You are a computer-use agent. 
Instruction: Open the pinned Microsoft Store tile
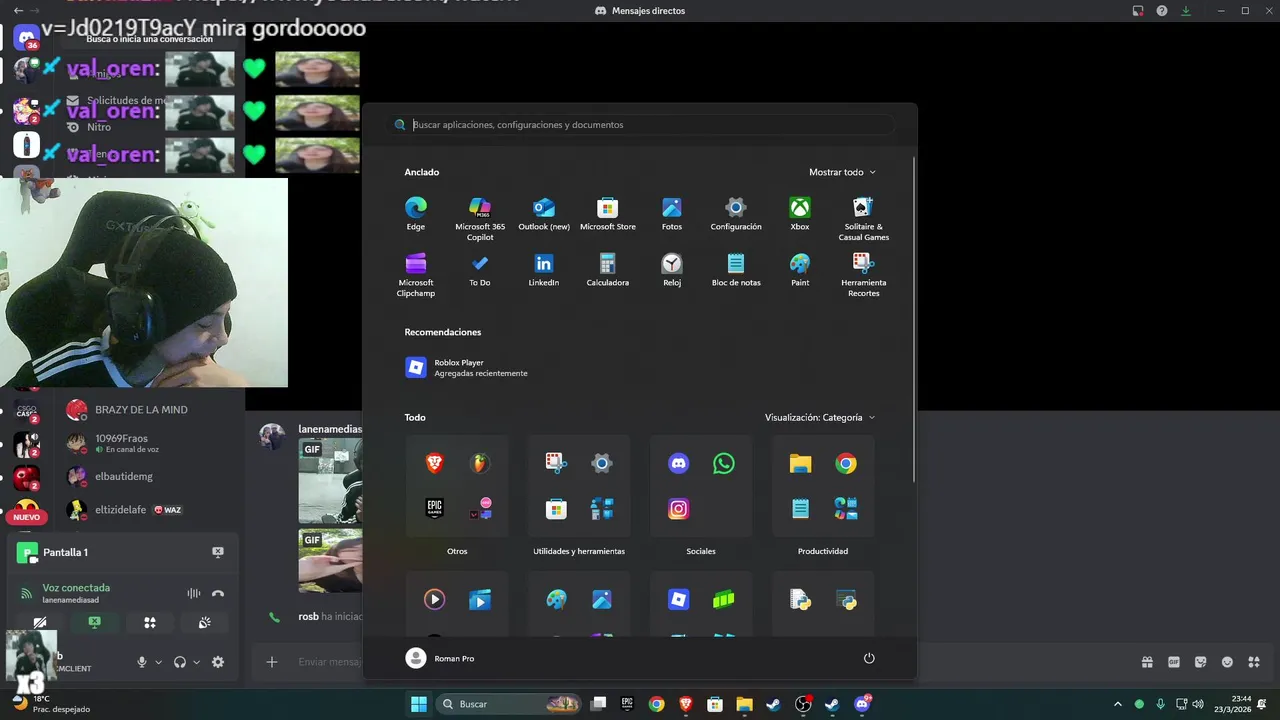(x=608, y=213)
